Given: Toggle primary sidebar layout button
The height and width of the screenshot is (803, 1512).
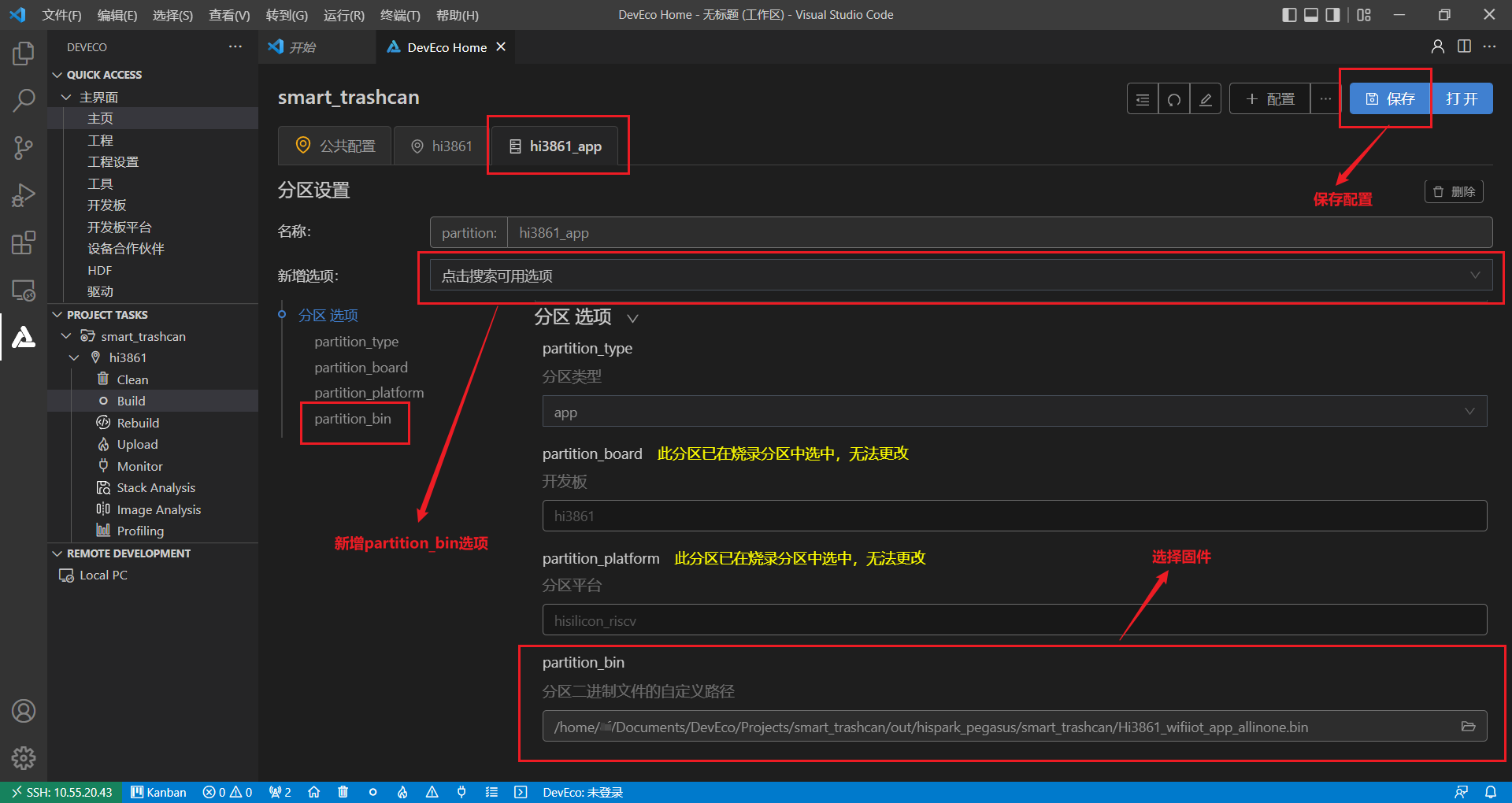Looking at the screenshot, I should point(1289,15).
